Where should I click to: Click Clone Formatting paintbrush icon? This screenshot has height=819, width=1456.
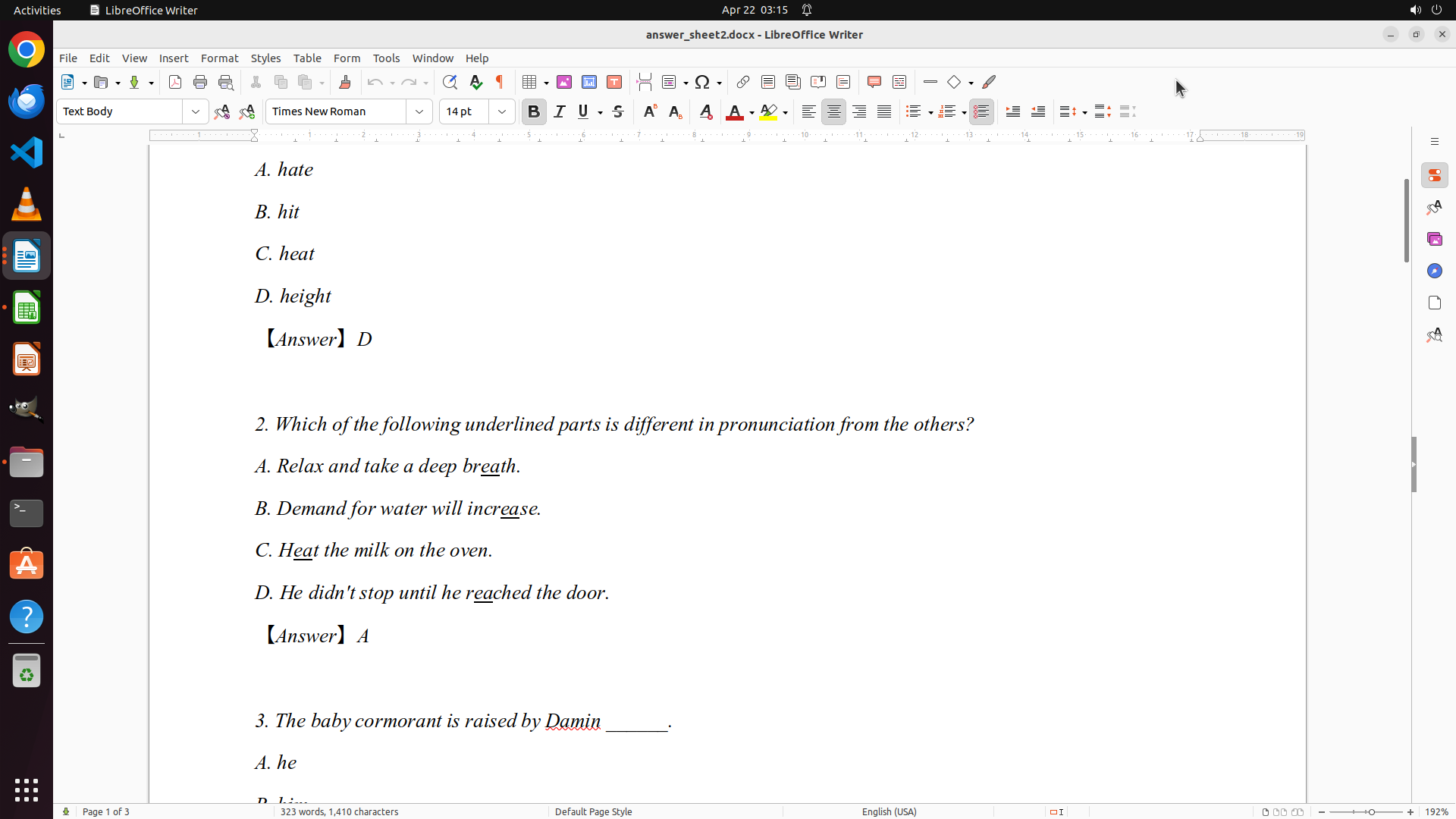click(x=345, y=82)
